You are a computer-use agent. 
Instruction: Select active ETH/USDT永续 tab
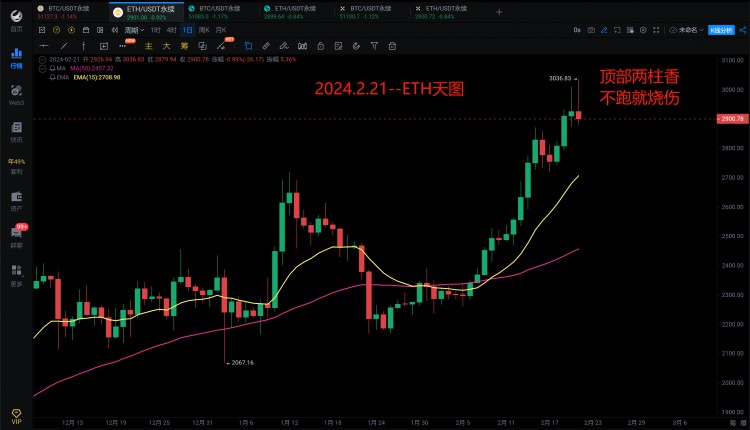point(146,12)
